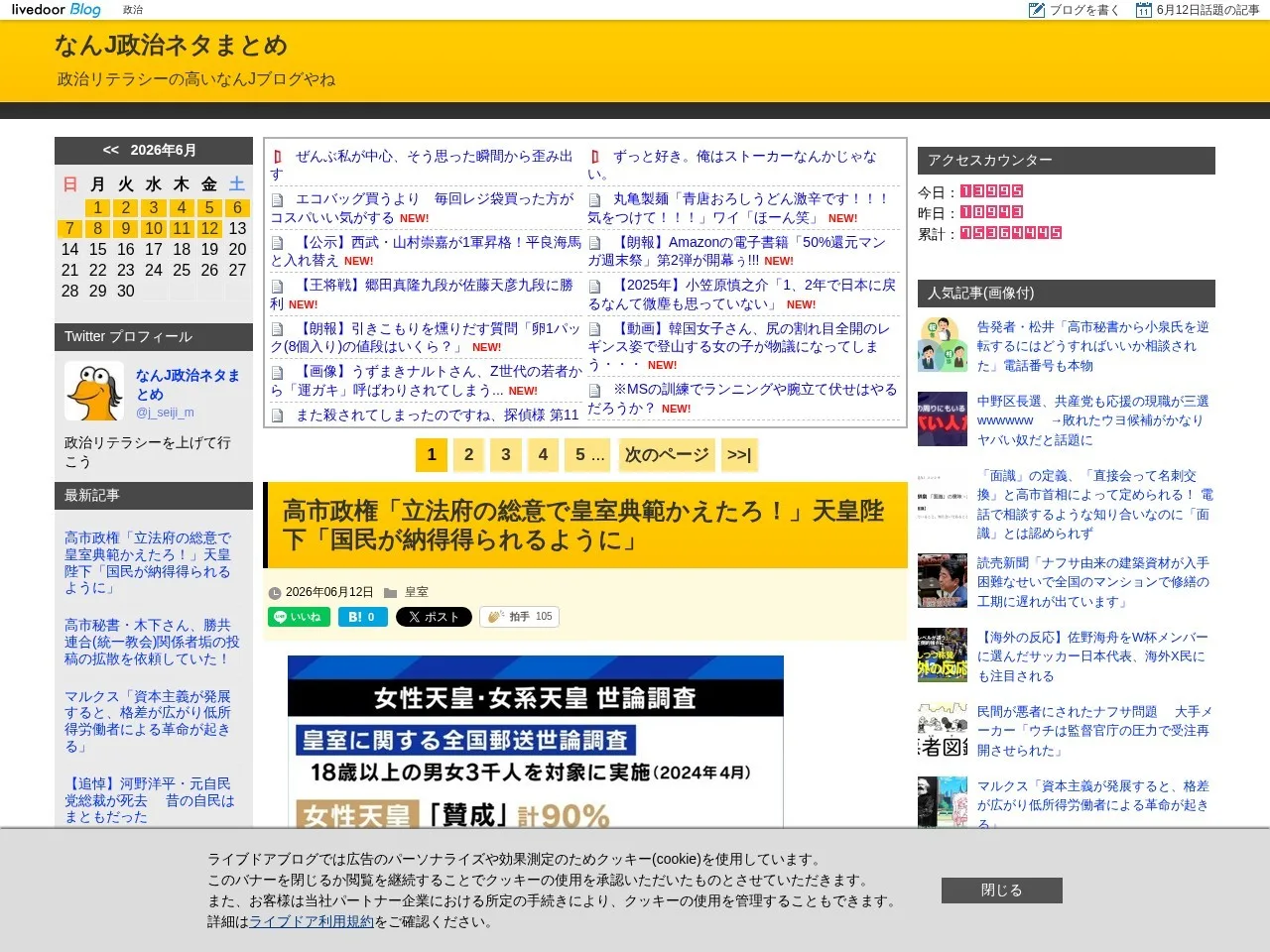Open popular article 告発者・松井「高市秘書から
The height and width of the screenshot is (952, 1270).
point(1093,346)
